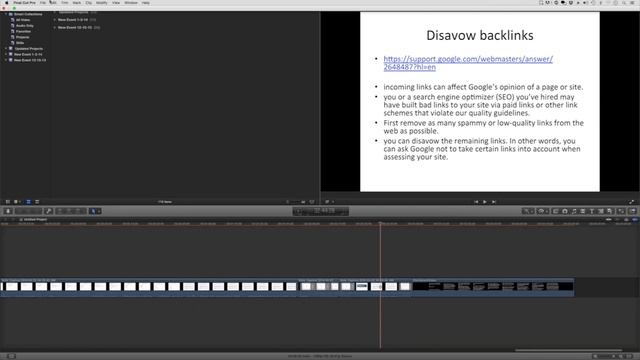Image resolution: width=640 pixels, height=360 pixels.
Task: Select Stills smart collection
Action: point(20,43)
